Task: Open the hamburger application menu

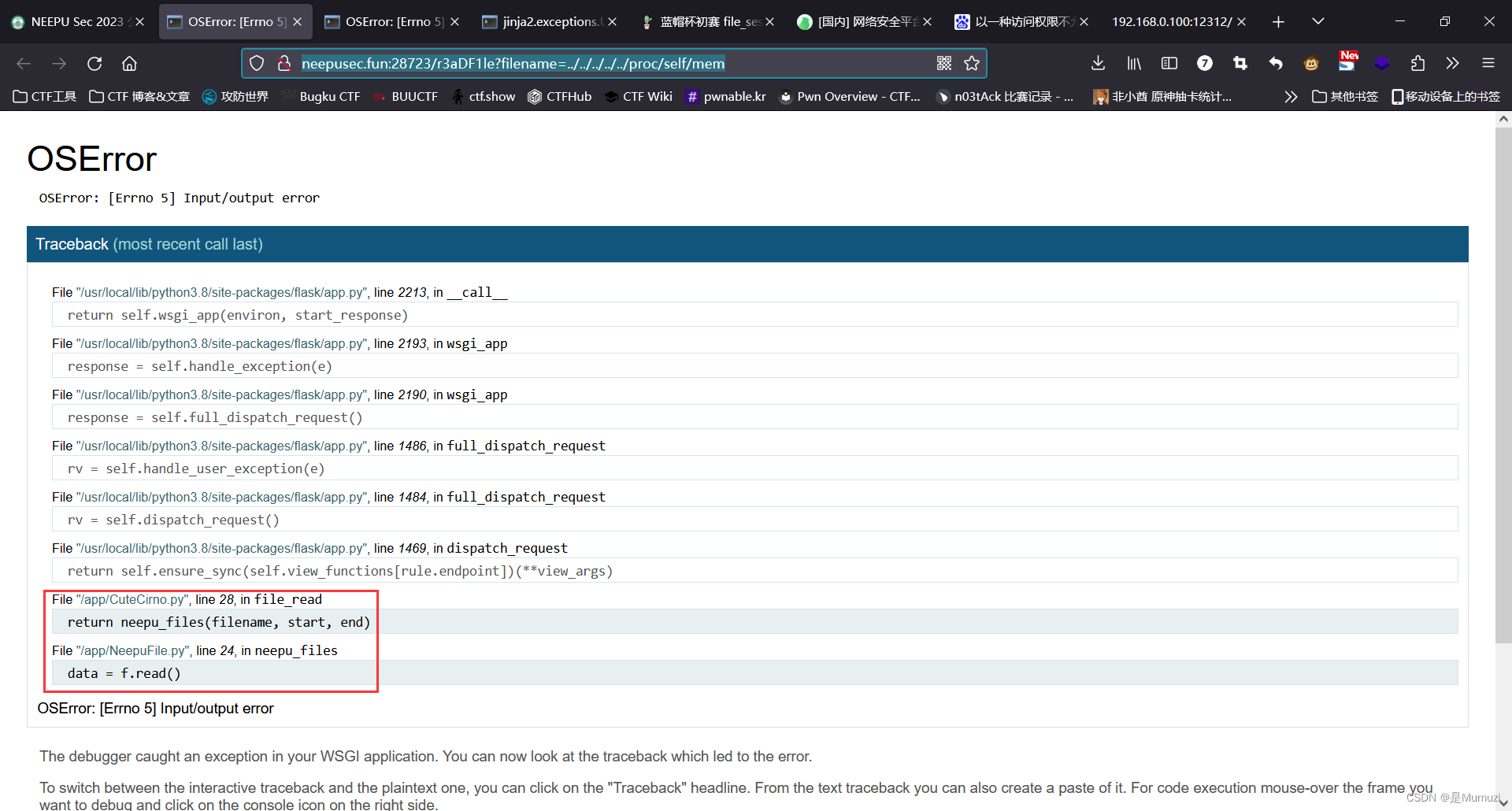Action: tap(1489, 63)
